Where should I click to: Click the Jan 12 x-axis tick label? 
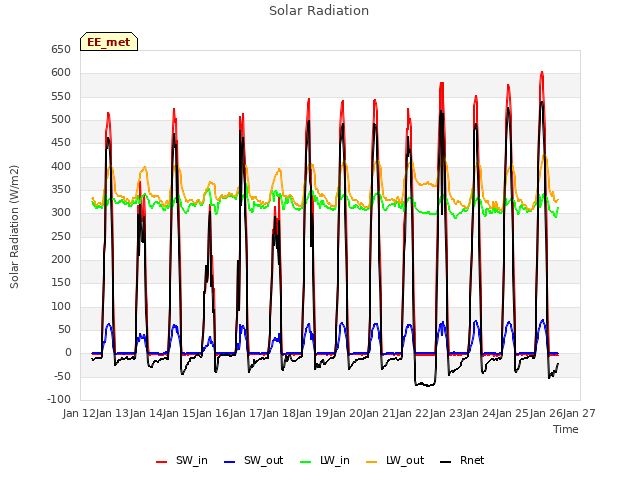click(x=79, y=413)
